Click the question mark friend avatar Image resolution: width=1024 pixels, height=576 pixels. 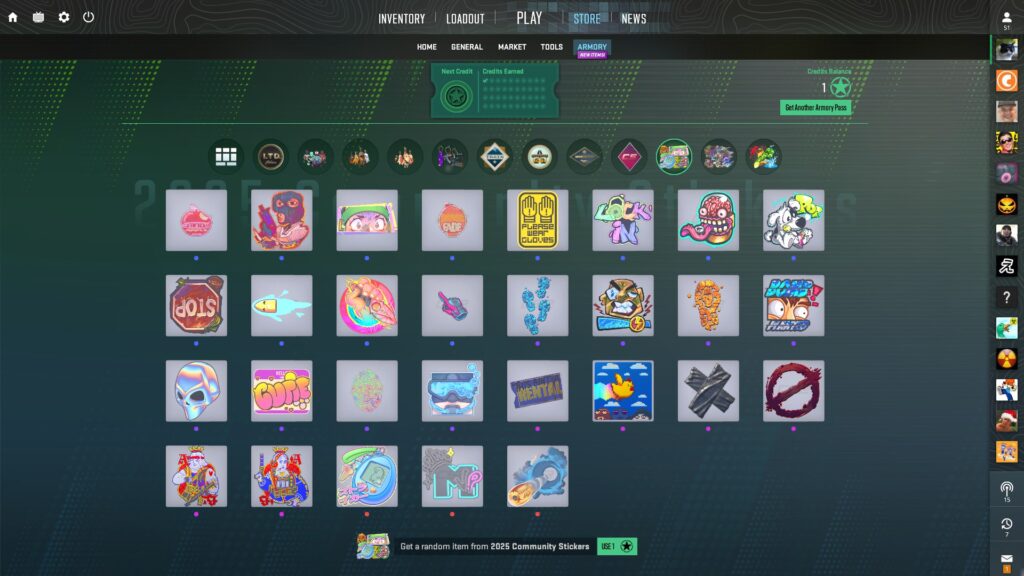(1006, 298)
